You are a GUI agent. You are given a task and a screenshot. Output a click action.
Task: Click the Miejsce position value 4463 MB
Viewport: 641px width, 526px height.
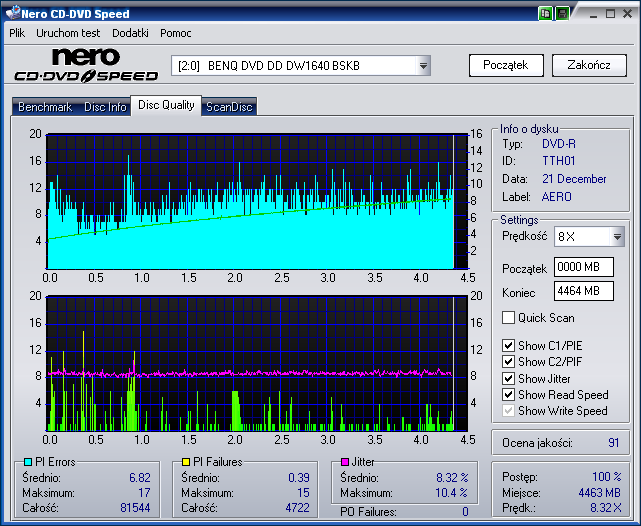pos(599,492)
